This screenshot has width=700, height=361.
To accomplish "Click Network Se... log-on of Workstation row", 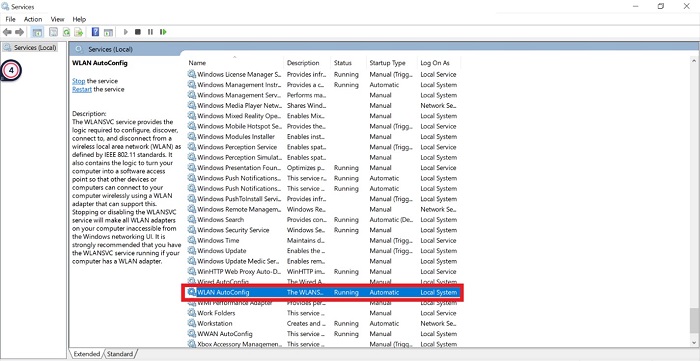I will click(x=438, y=324).
